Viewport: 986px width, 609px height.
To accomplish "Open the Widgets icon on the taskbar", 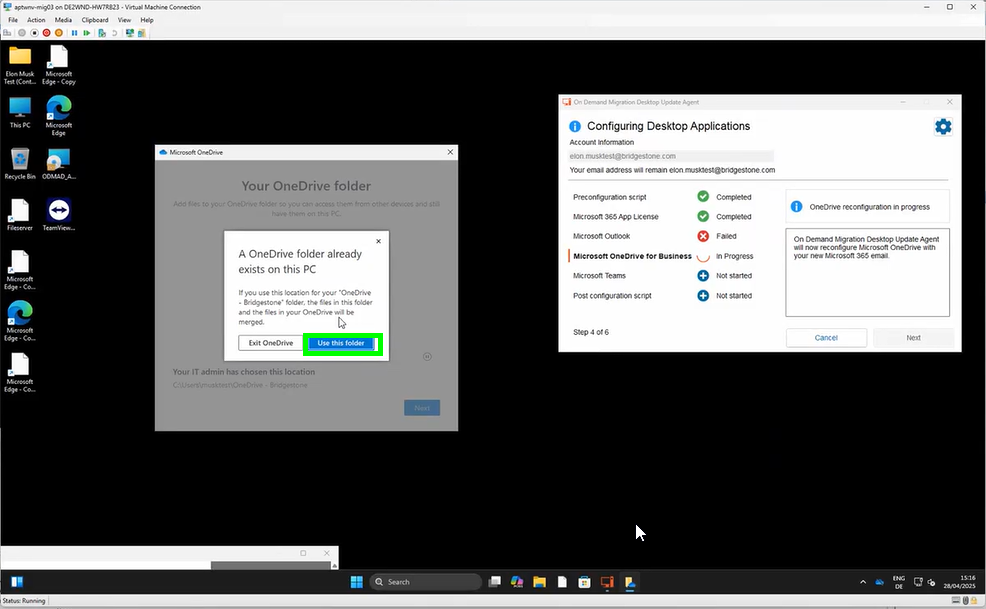I will tap(17, 582).
